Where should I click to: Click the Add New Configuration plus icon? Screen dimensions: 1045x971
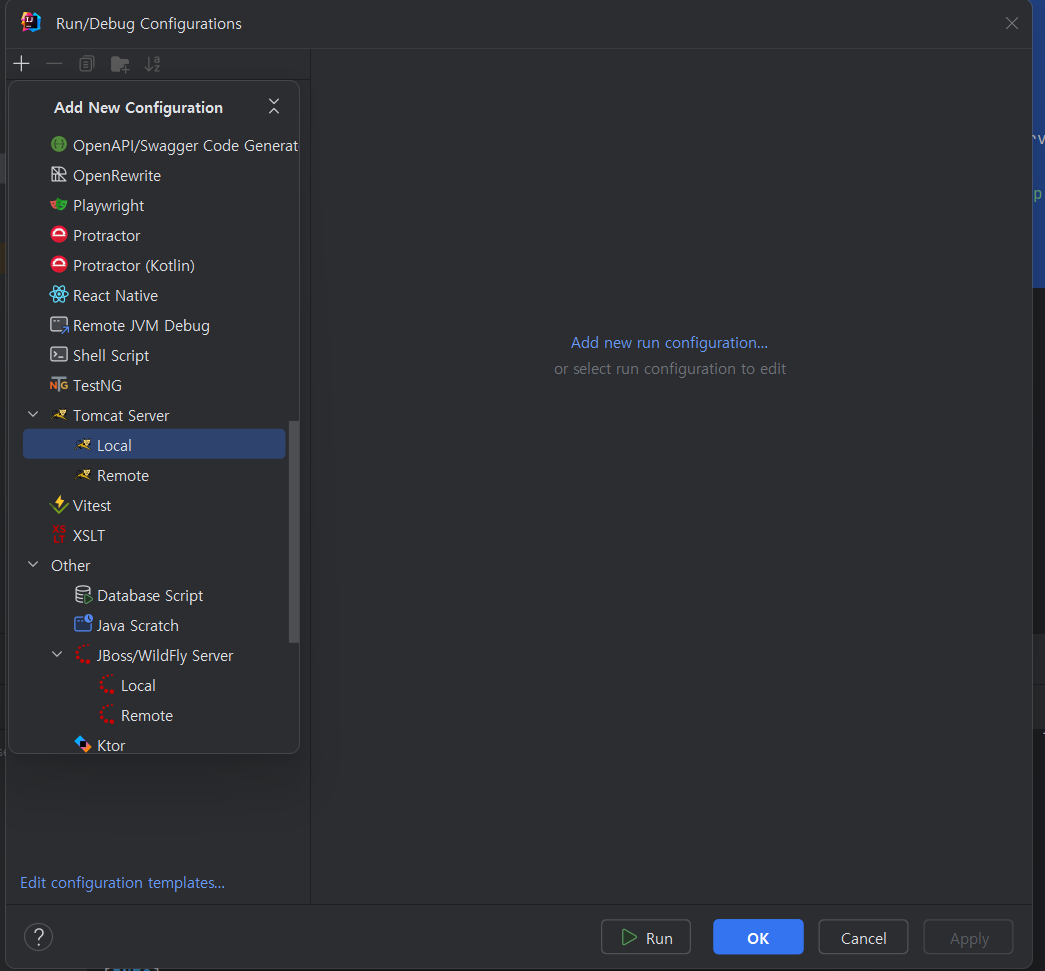21,64
